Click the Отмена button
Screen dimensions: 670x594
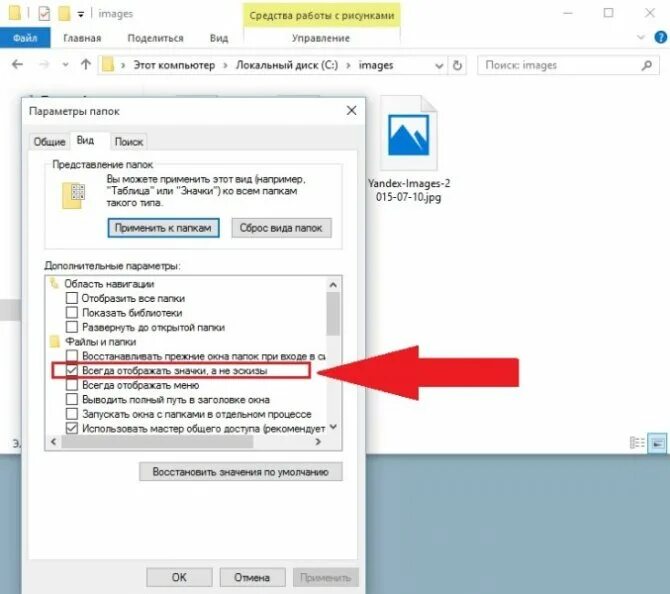tap(252, 577)
